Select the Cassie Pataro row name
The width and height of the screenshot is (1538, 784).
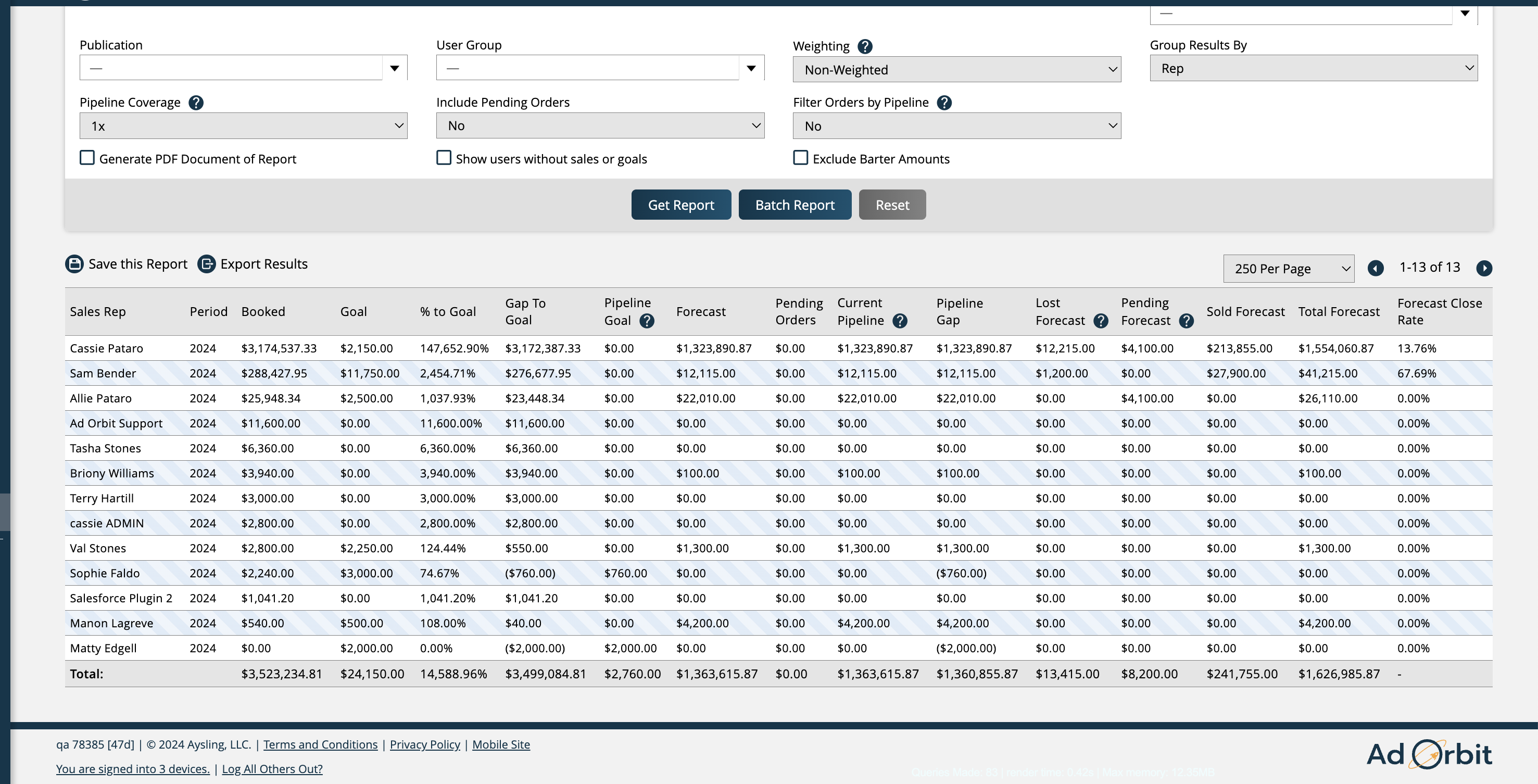[x=106, y=348]
